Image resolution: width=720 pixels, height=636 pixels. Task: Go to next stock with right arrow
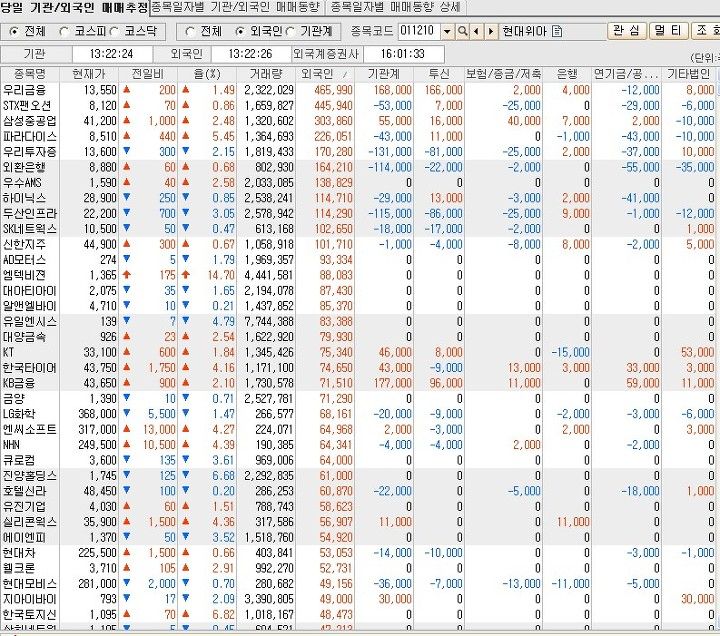click(x=491, y=31)
